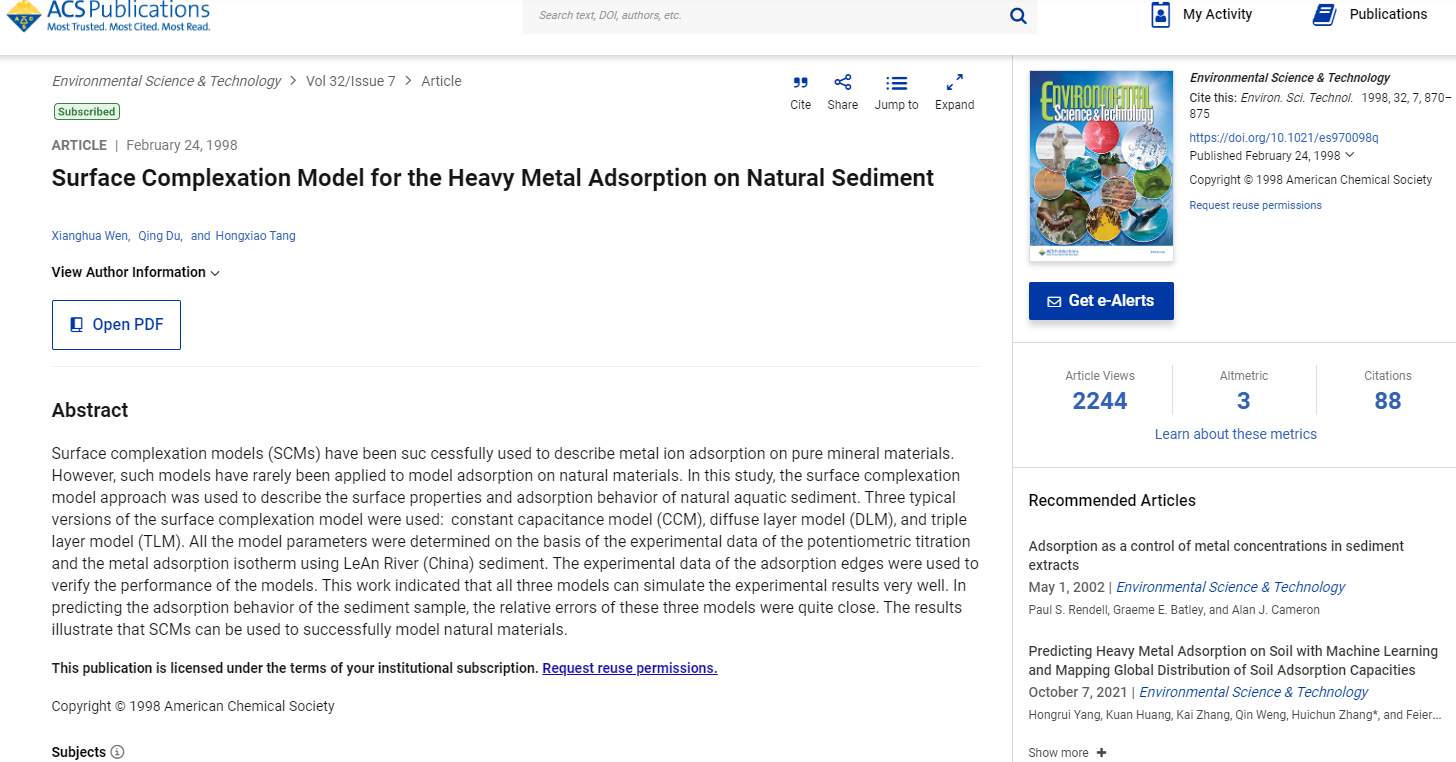The width and height of the screenshot is (1456, 762).
Task: Expand View Author Information
Action: [136, 272]
